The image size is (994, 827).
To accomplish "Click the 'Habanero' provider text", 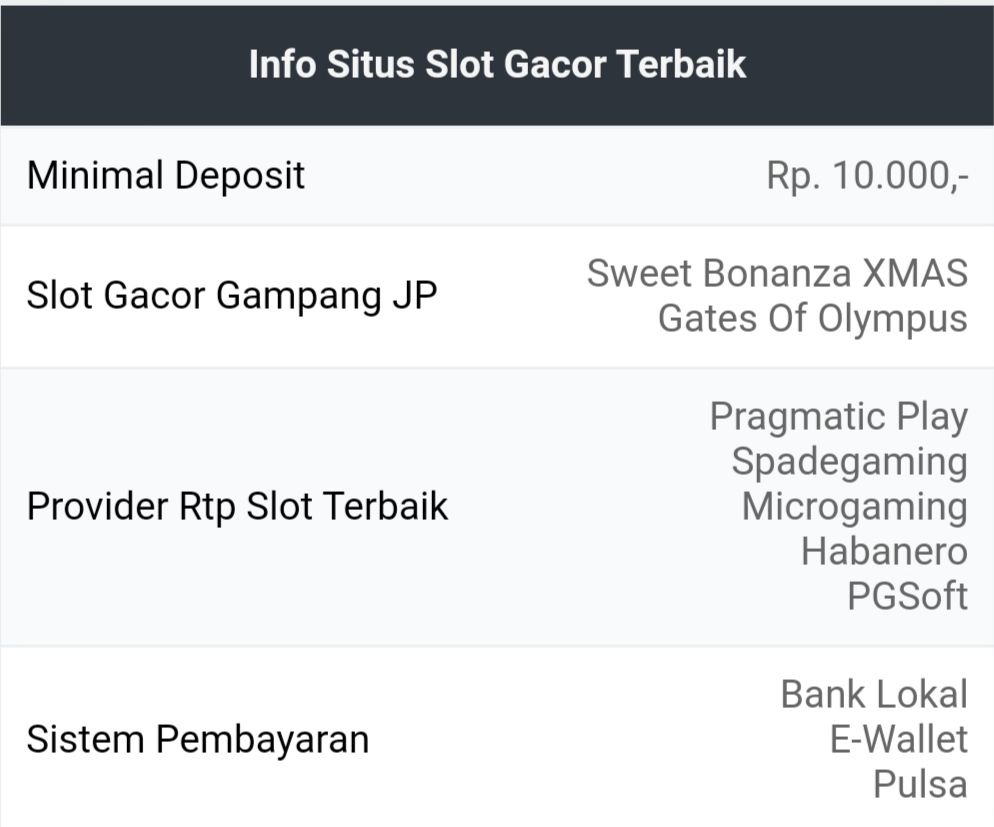I will click(x=884, y=551).
